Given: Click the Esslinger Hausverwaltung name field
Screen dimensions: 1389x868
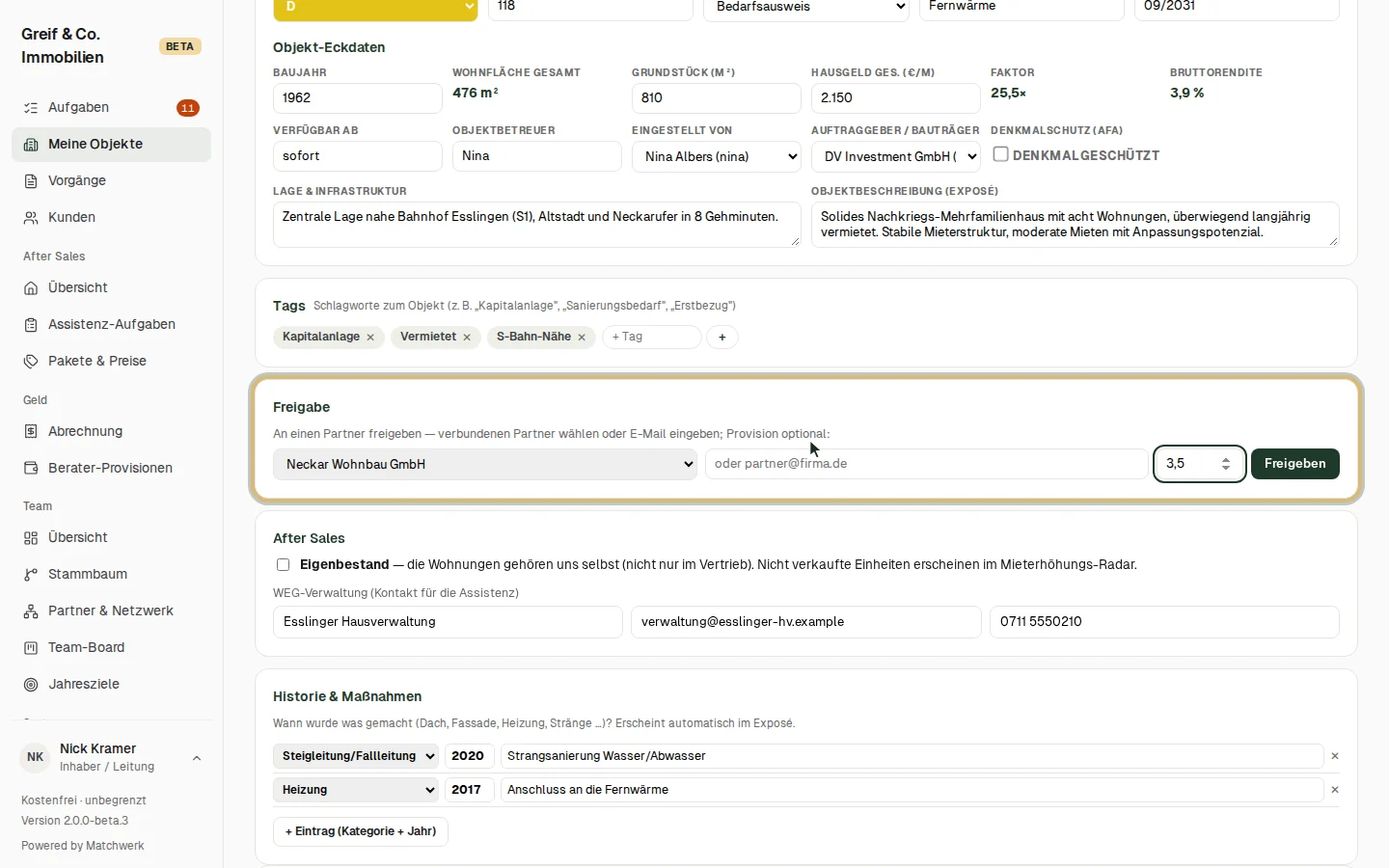Looking at the screenshot, I should [x=449, y=622].
